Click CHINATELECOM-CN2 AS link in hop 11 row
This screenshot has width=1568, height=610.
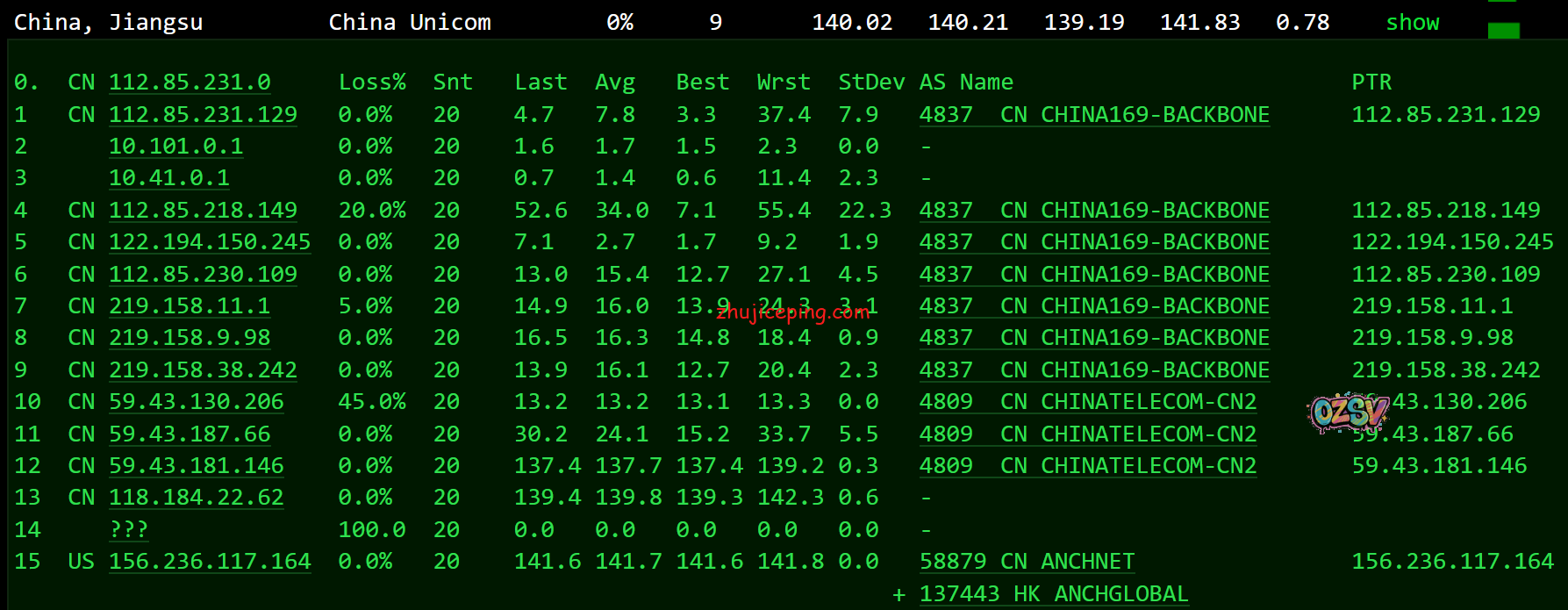pyautogui.click(x=1087, y=434)
